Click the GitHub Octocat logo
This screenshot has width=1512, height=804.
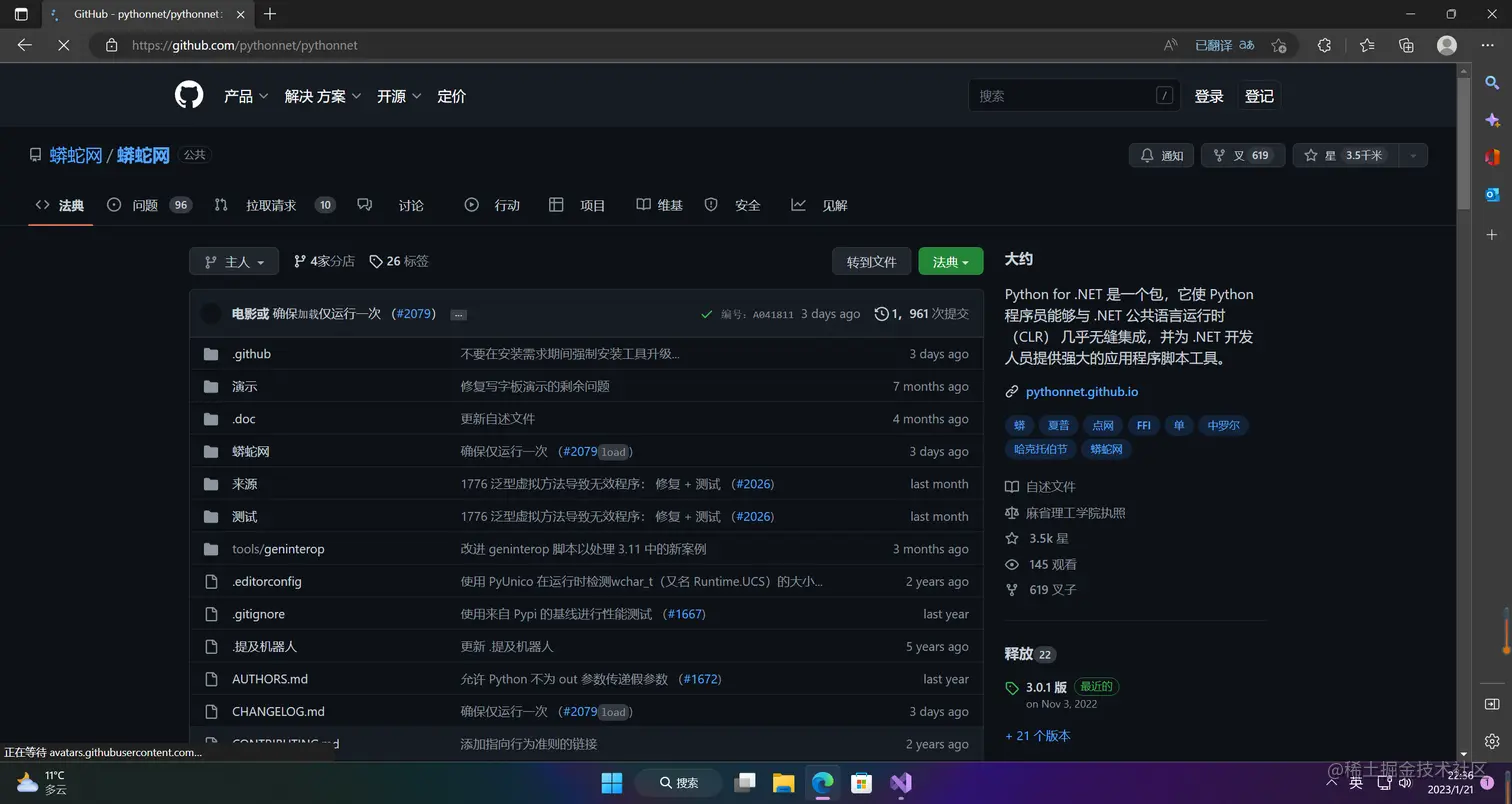pos(189,96)
